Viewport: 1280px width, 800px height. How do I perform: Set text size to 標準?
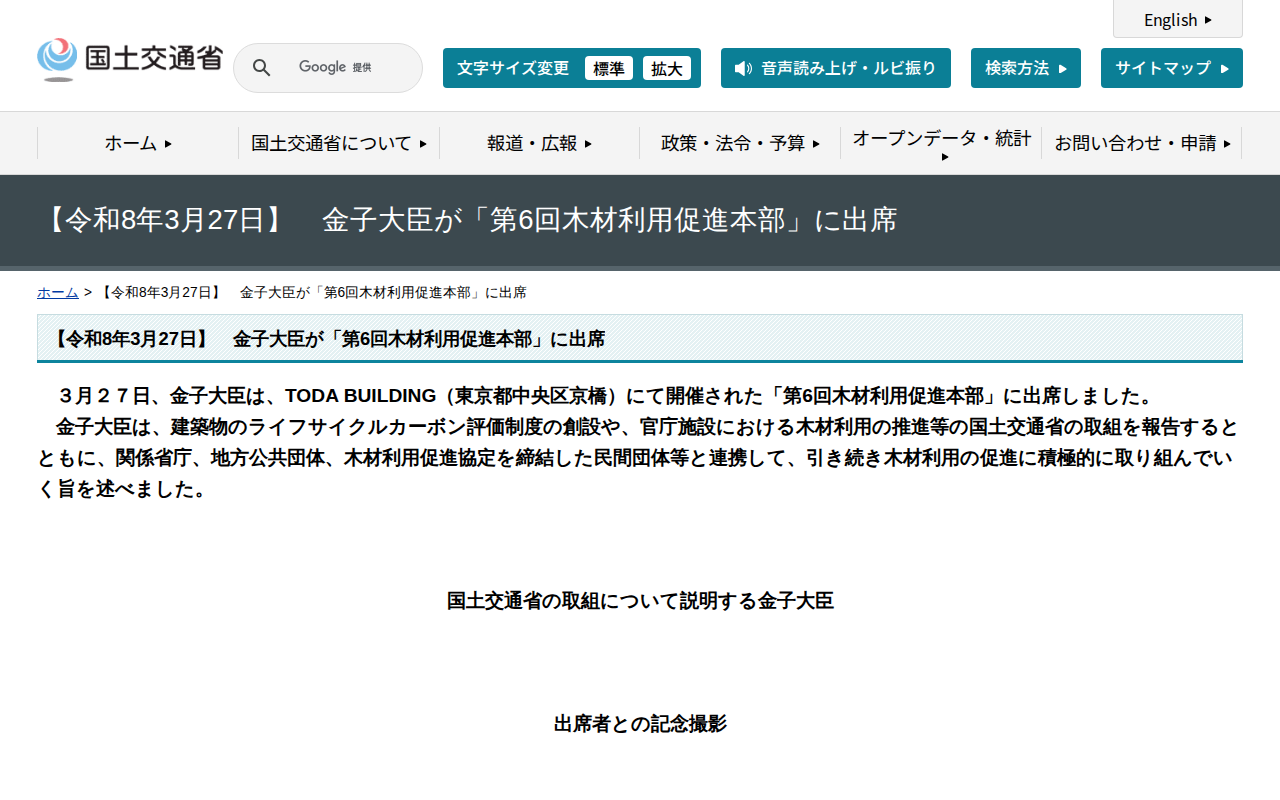point(609,68)
